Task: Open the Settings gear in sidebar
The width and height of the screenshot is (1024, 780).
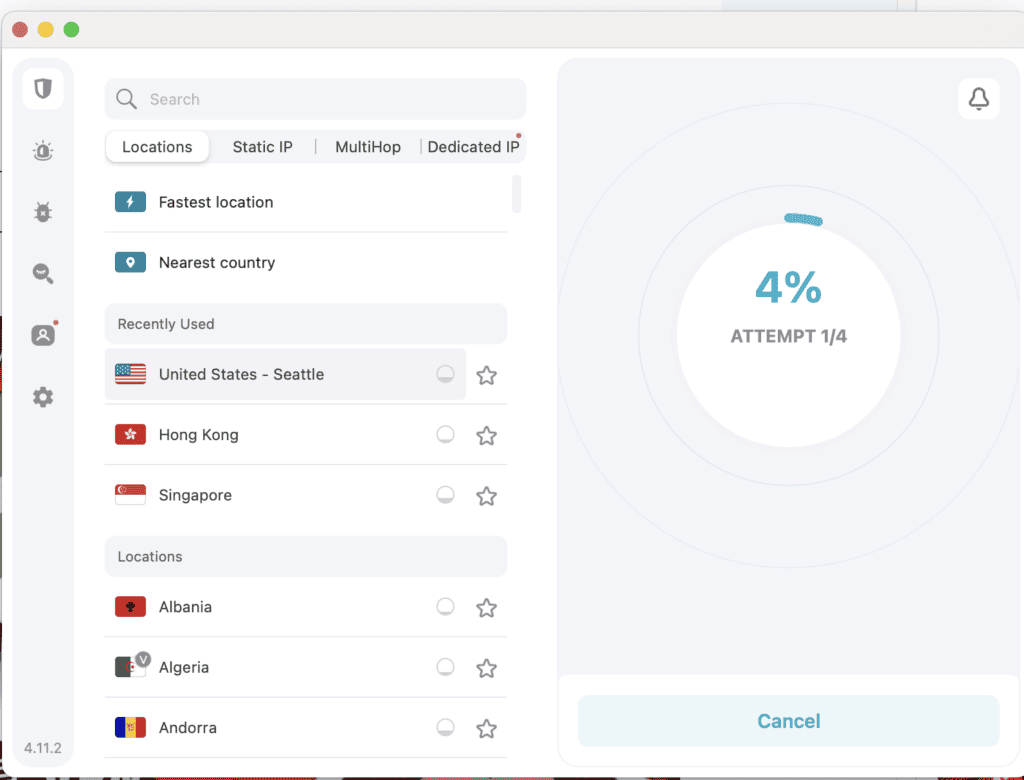Action: pos(43,397)
